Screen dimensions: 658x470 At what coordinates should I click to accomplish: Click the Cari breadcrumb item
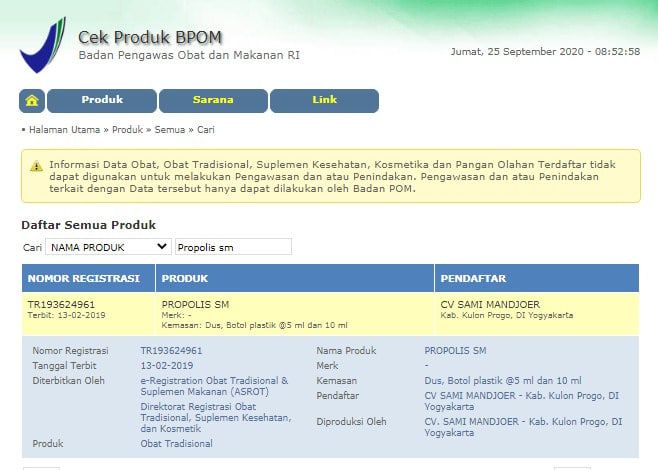coord(206,130)
